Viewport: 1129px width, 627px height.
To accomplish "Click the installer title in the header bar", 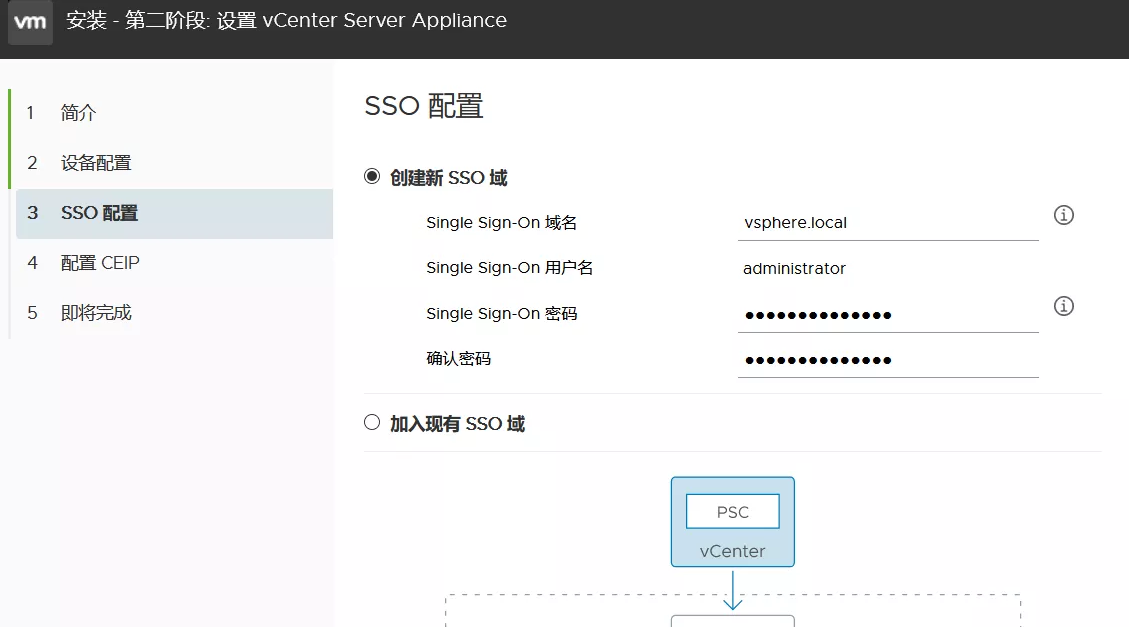I will [286, 21].
